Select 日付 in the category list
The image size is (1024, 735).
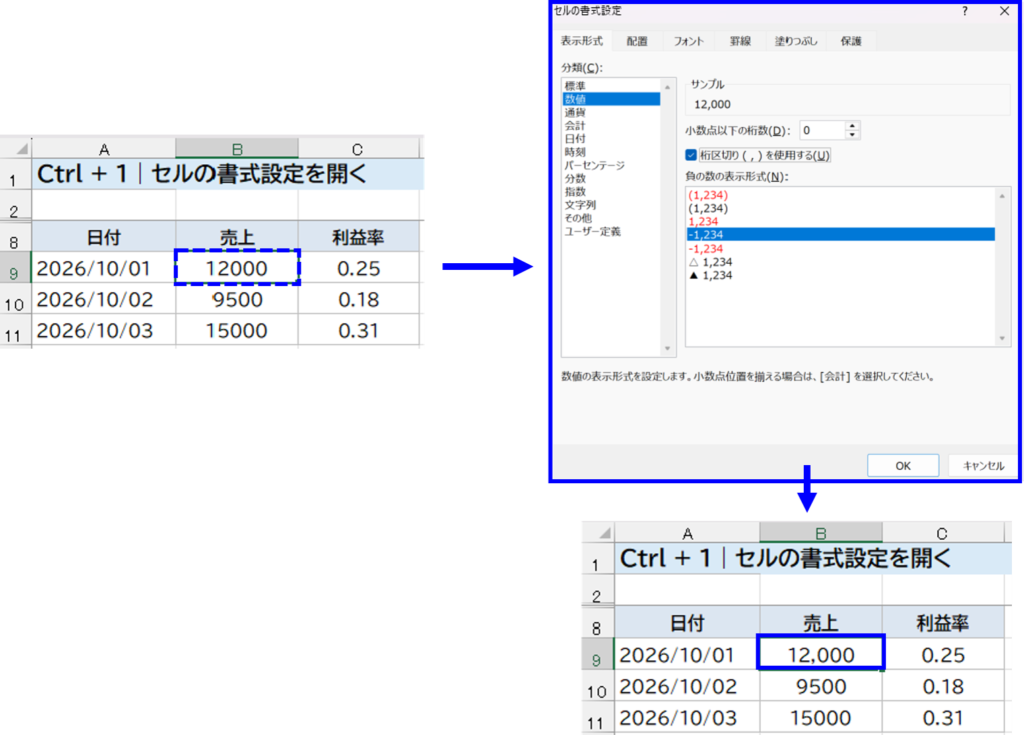(611, 139)
